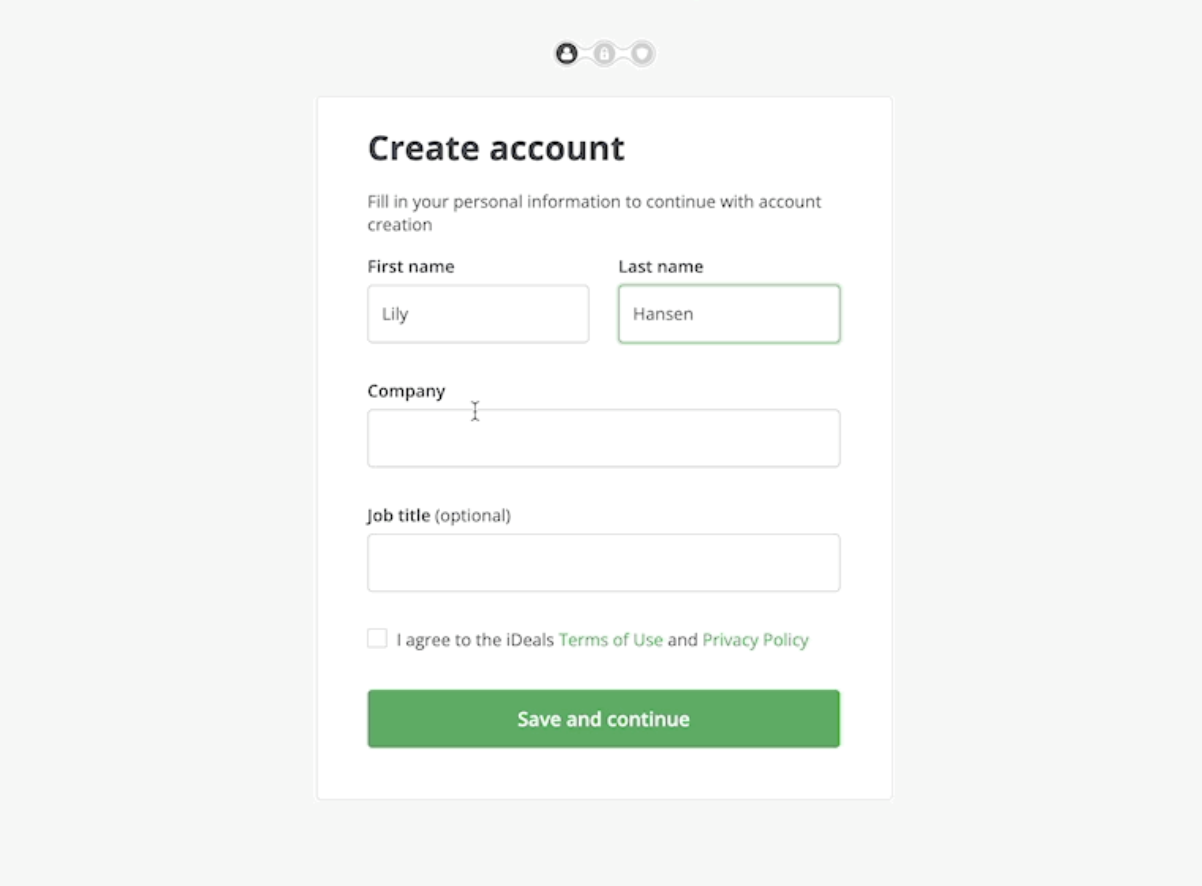Tick the agree to iDeals terms checkbox
This screenshot has height=886, width=1202.
point(377,638)
